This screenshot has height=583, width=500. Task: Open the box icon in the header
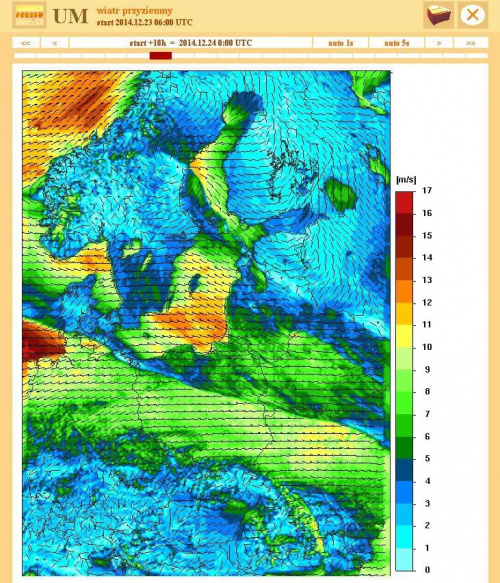coord(438,15)
